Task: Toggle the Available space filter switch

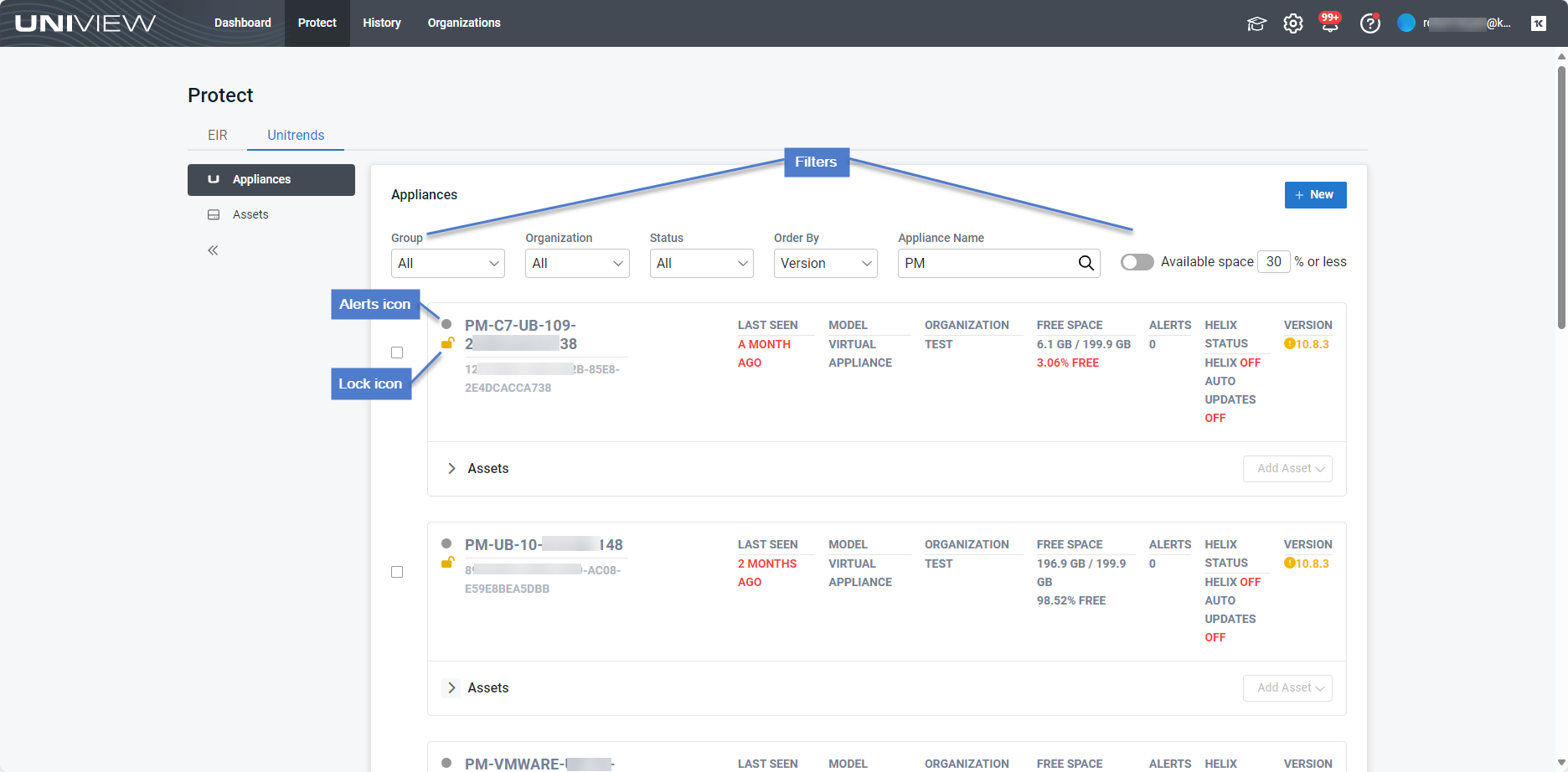Action: pos(1137,262)
